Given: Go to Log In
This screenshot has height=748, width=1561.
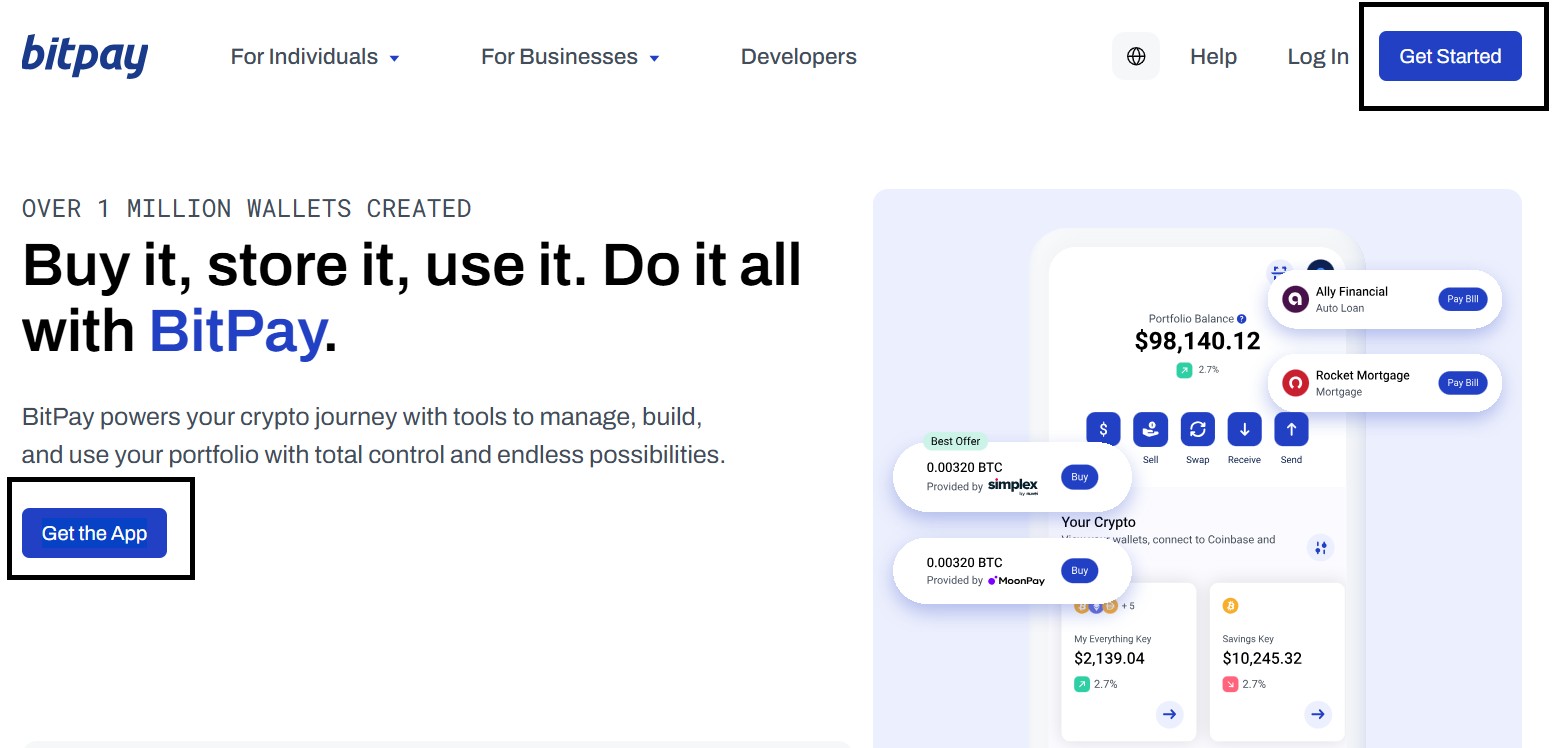Looking at the screenshot, I should [x=1318, y=57].
